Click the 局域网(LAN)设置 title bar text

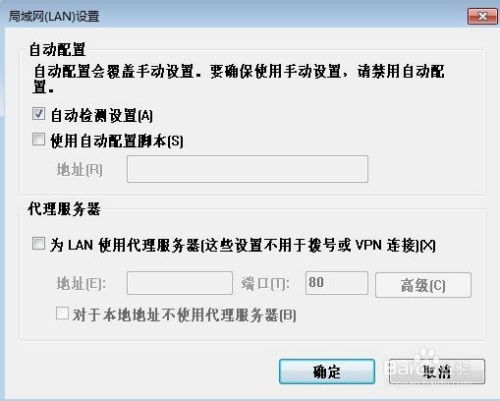[x=54, y=16]
